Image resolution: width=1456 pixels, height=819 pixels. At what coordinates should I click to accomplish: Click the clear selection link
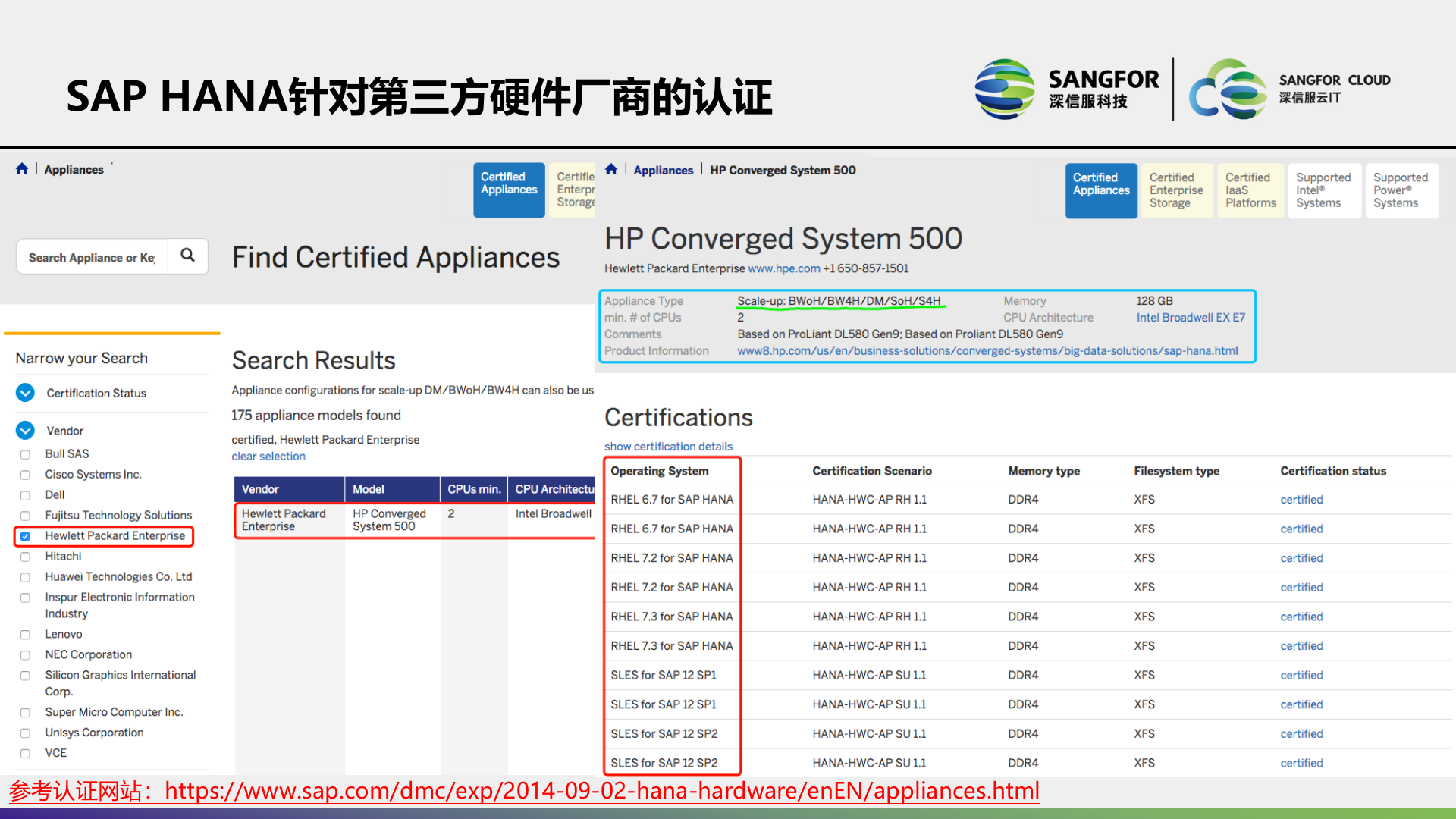click(x=268, y=456)
